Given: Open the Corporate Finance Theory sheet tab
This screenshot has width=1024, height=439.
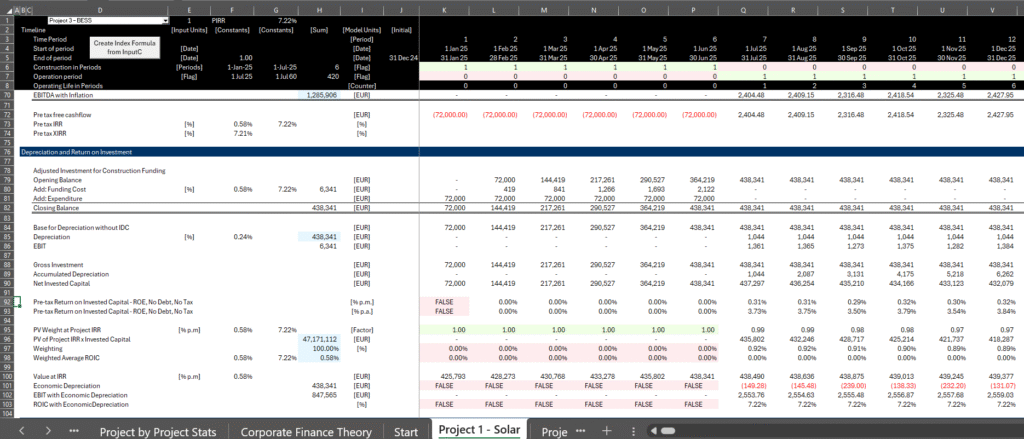Looking at the screenshot, I should [x=304, y=430].
